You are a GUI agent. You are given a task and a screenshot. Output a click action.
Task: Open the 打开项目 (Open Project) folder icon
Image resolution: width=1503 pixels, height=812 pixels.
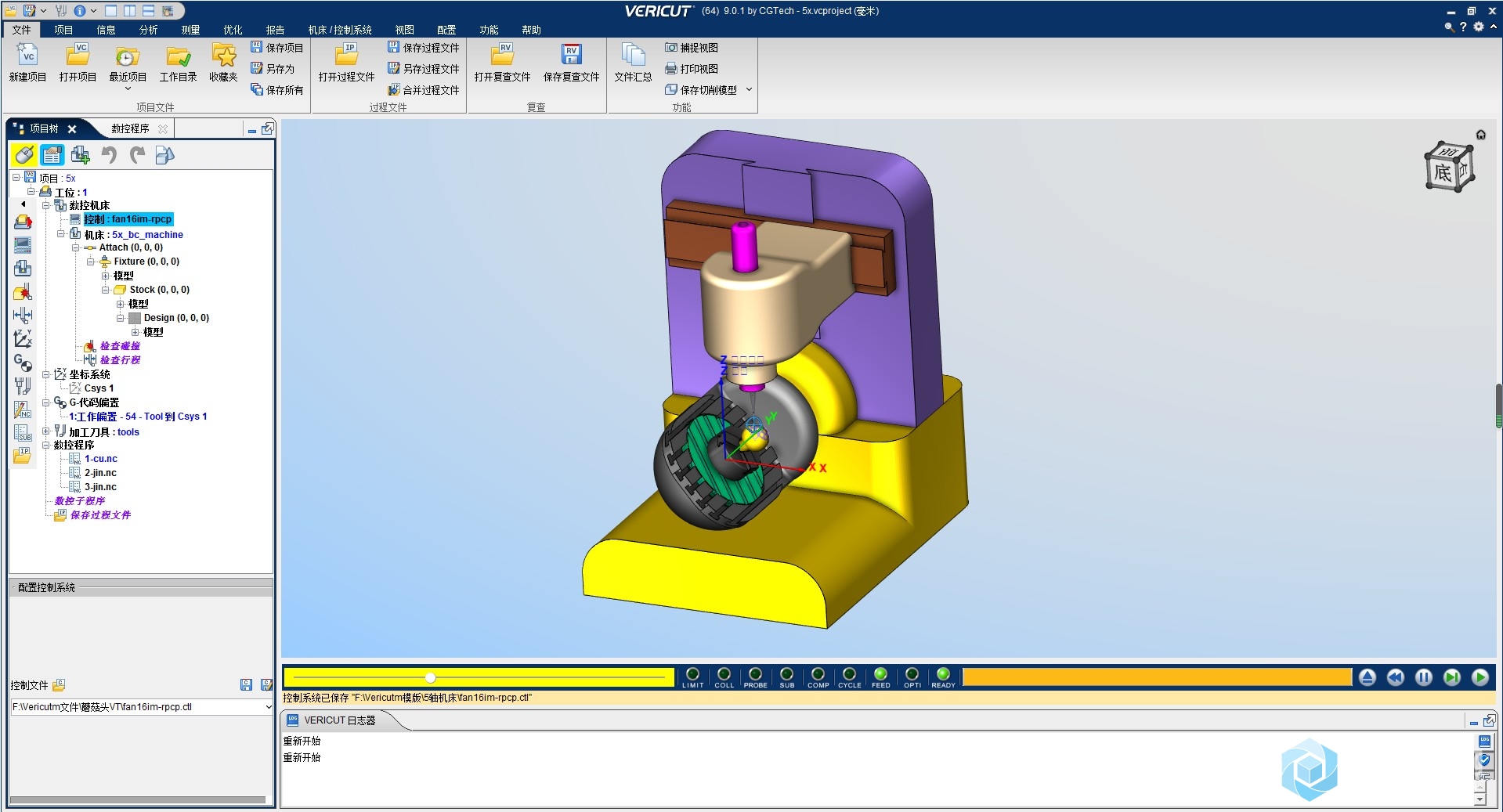[78, 63]
